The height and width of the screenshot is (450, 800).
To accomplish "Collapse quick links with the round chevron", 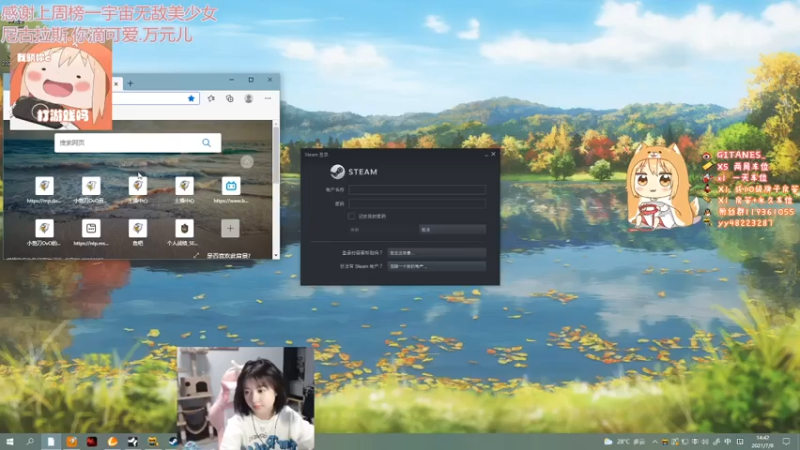I will pos(247,162).
